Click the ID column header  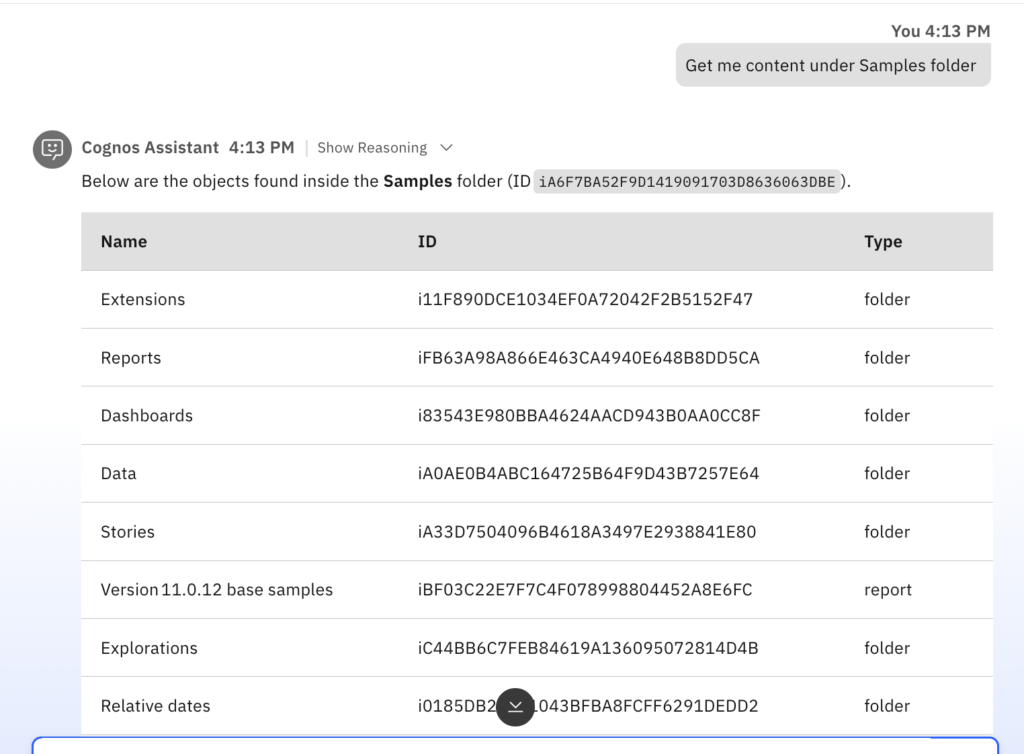point(427,241)
